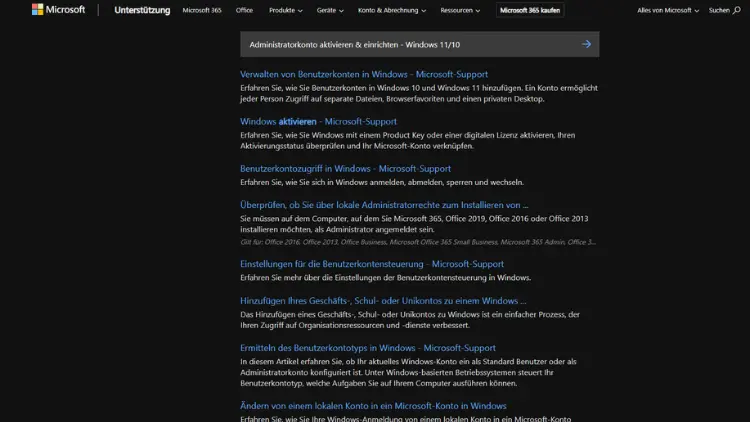
Task: Click the search arrow submit icon
Action: (x=586, y=44)
